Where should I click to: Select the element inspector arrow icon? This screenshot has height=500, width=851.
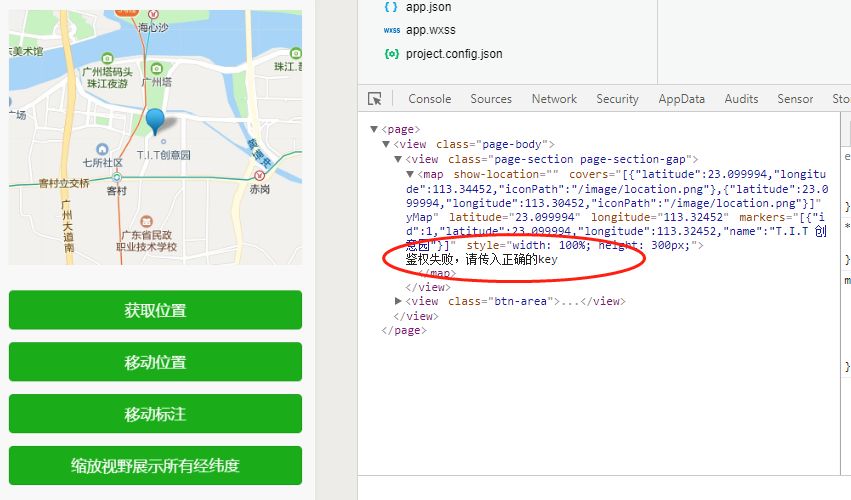click(374, 99)
